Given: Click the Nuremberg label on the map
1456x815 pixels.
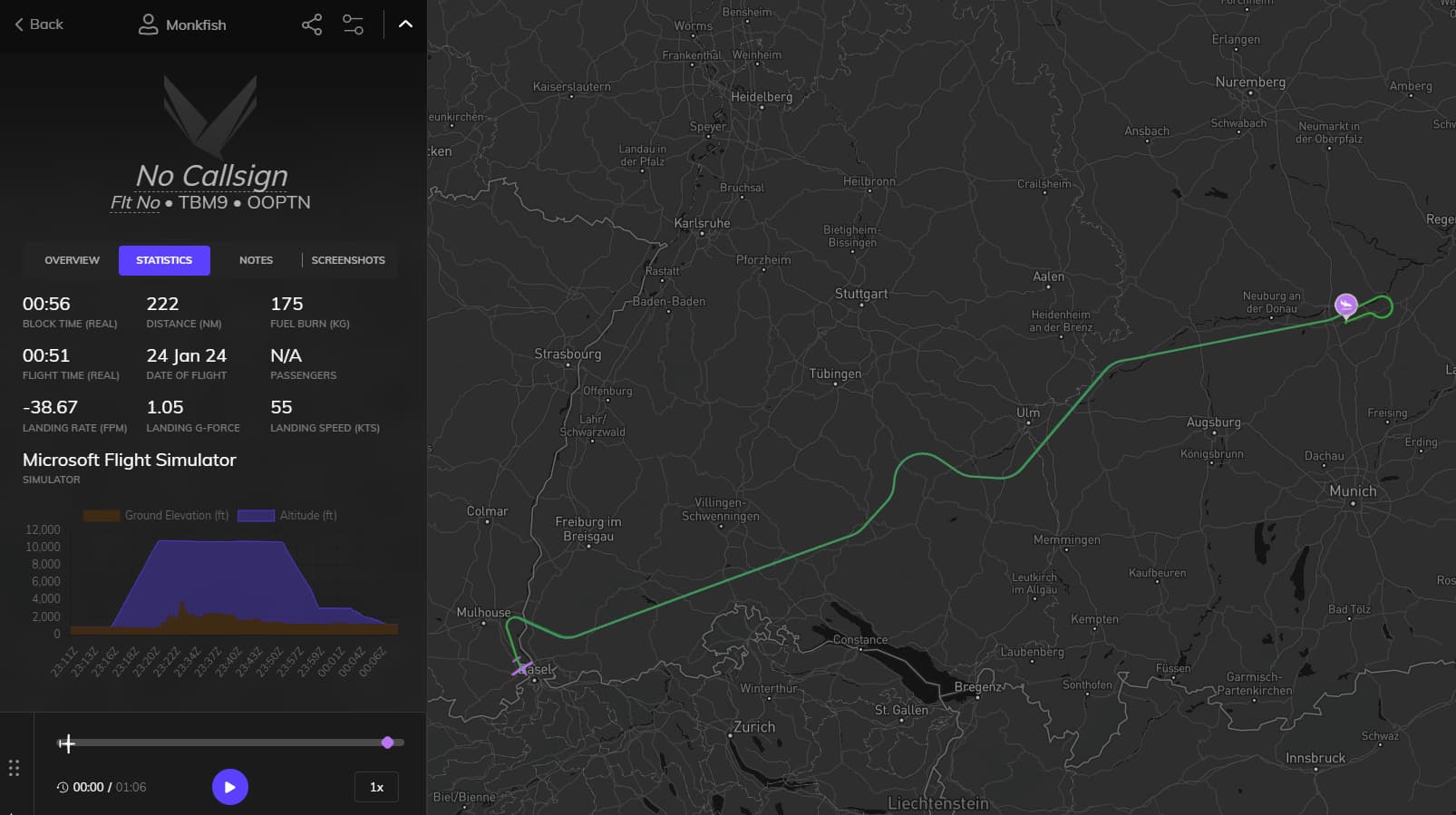Looking at the screenshot, I should tap(1250, 82).
